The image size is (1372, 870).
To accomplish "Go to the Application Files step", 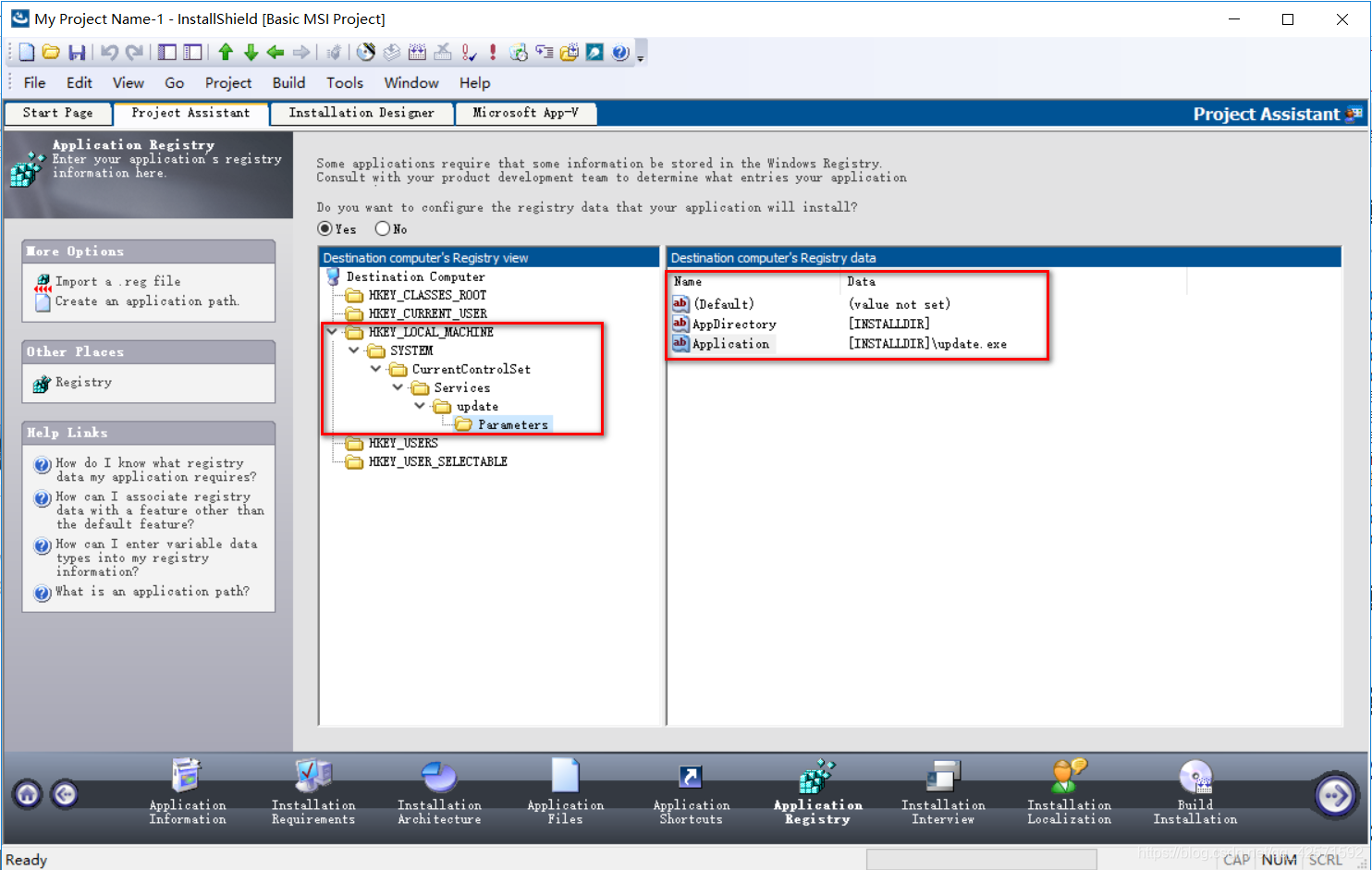I will coord(565,792).
